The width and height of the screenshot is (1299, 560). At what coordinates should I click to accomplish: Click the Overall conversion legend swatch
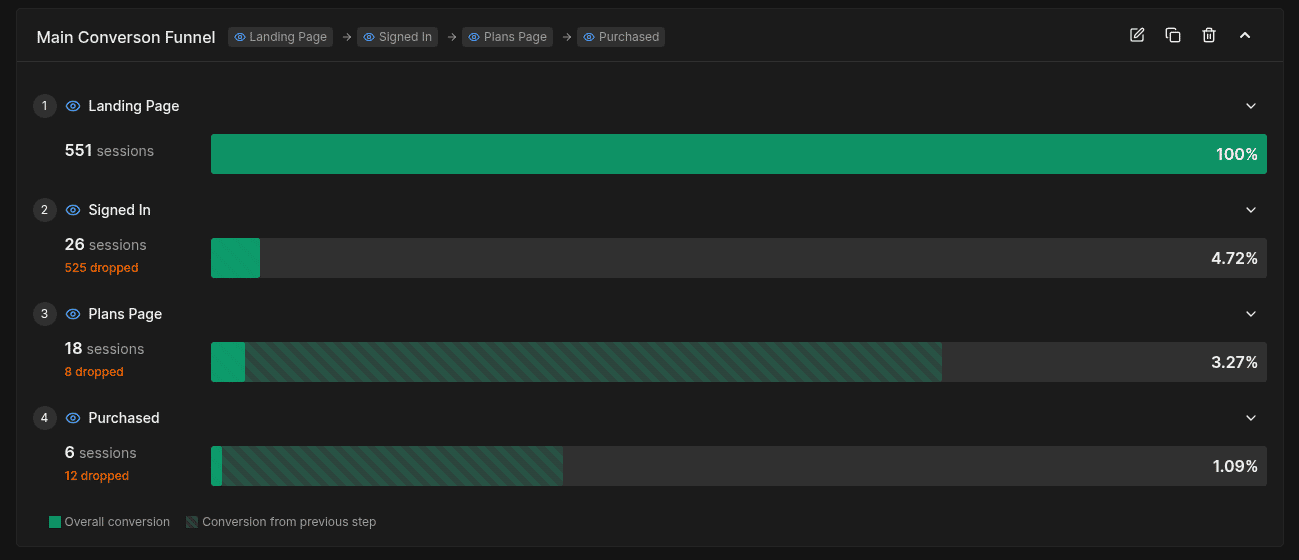coord(55,522)
